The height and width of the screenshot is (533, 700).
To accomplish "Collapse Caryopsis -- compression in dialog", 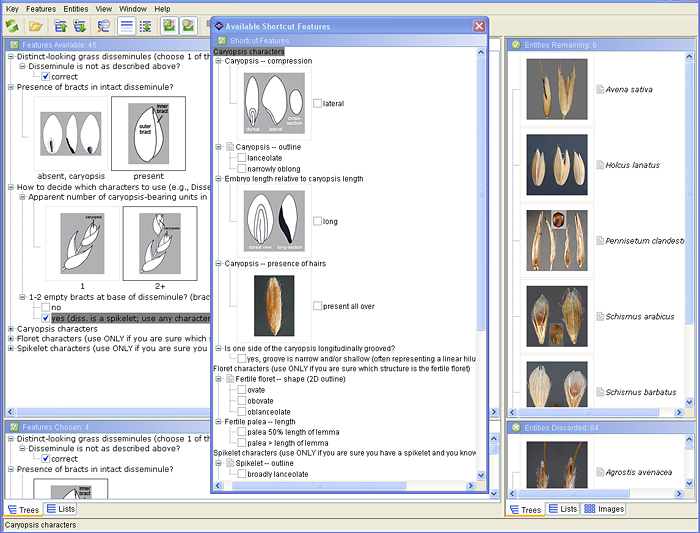I will point(218,61).
